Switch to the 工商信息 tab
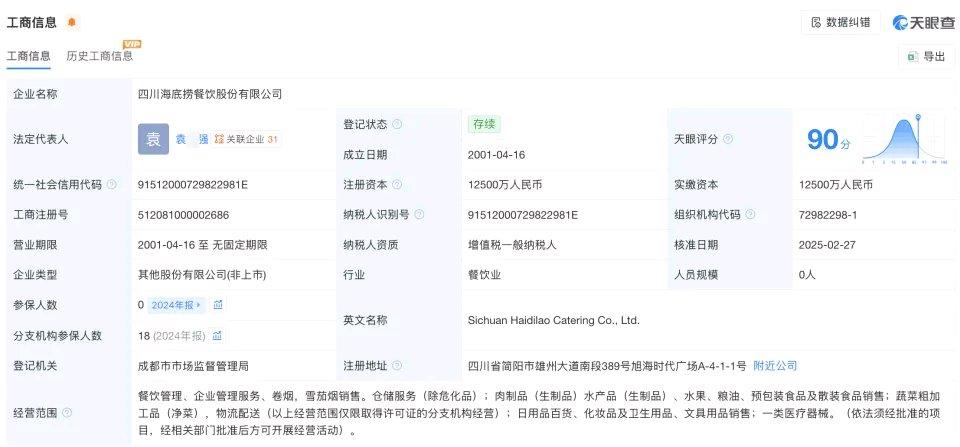Screen dimensions: 960x447 pos(29,56)
